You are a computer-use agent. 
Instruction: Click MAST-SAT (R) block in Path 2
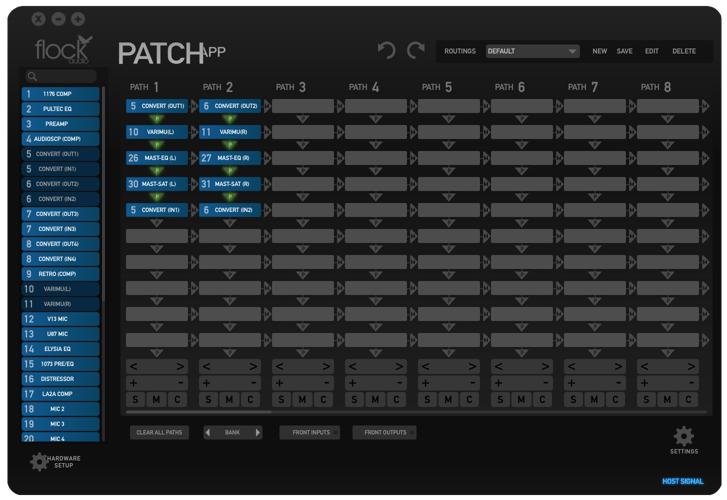(x=230, y=184)
